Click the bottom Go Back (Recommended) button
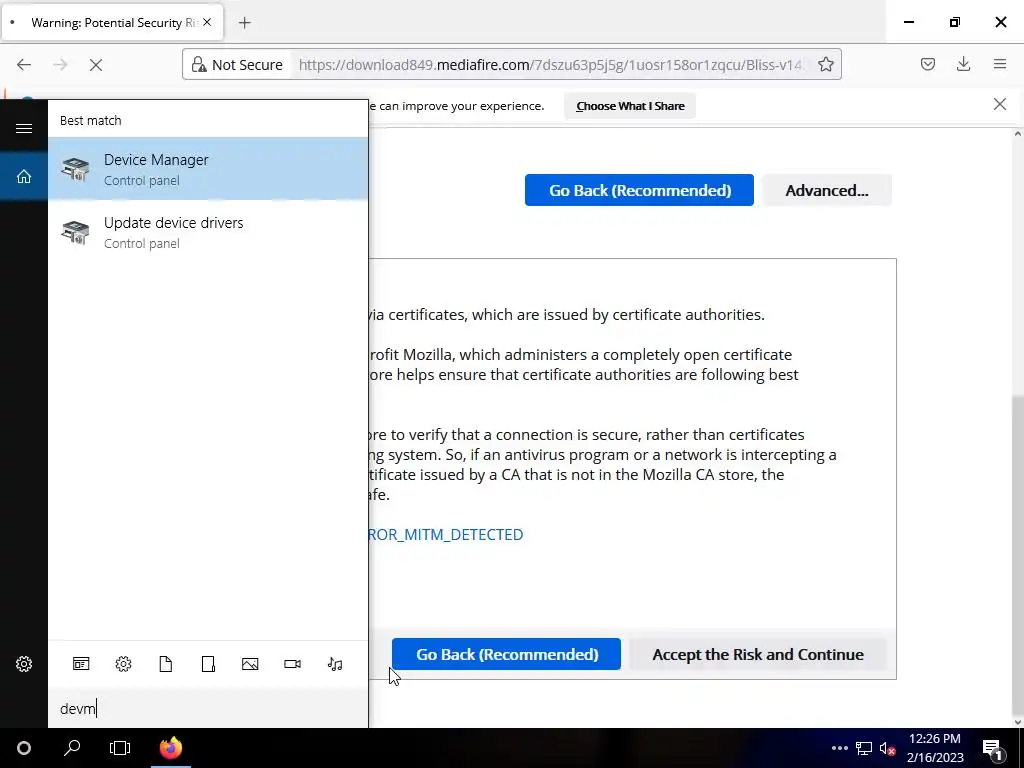This screenshot has width=1024, height=768. 507,654
